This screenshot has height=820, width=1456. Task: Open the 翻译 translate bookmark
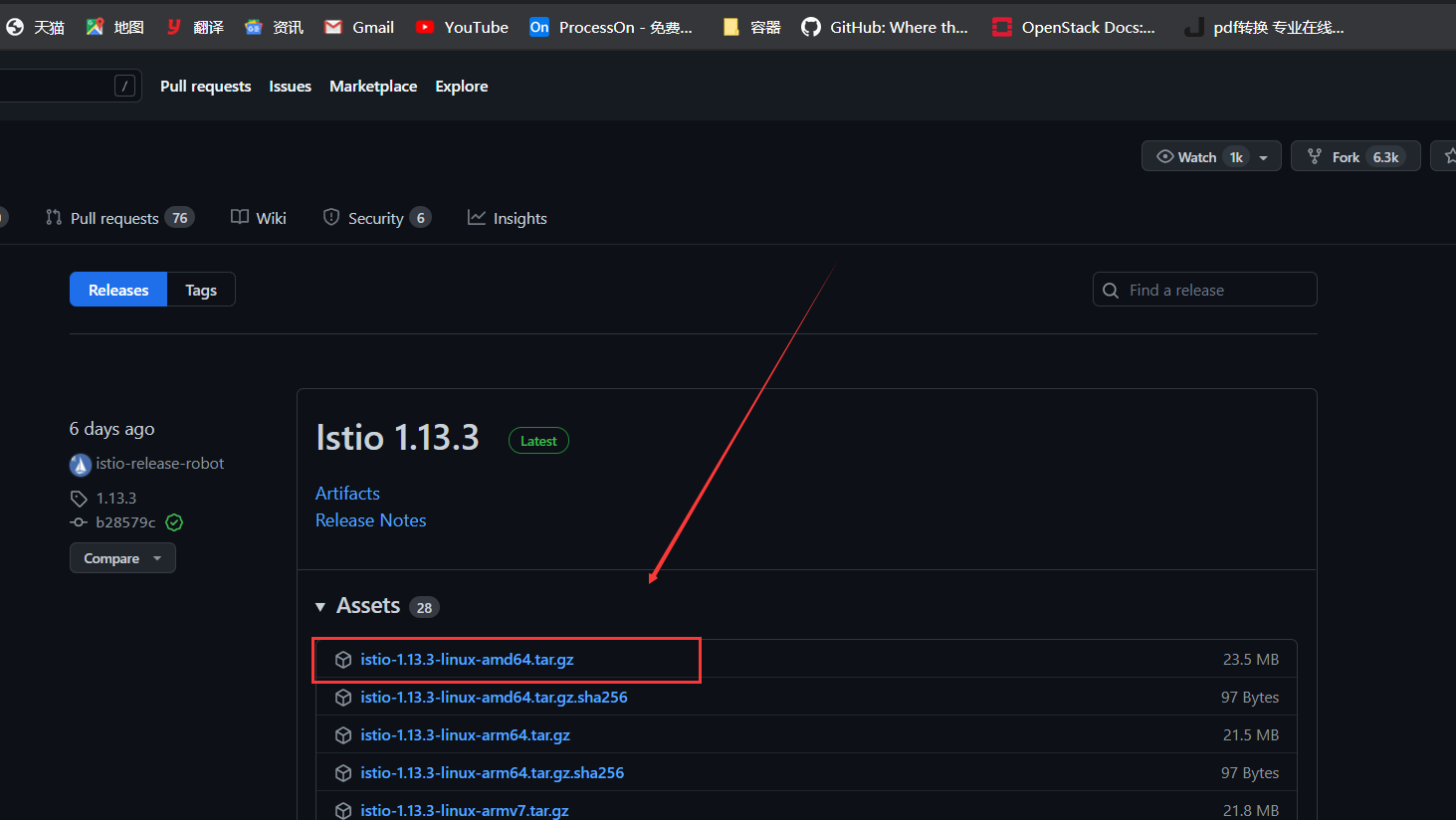(194, 27)
